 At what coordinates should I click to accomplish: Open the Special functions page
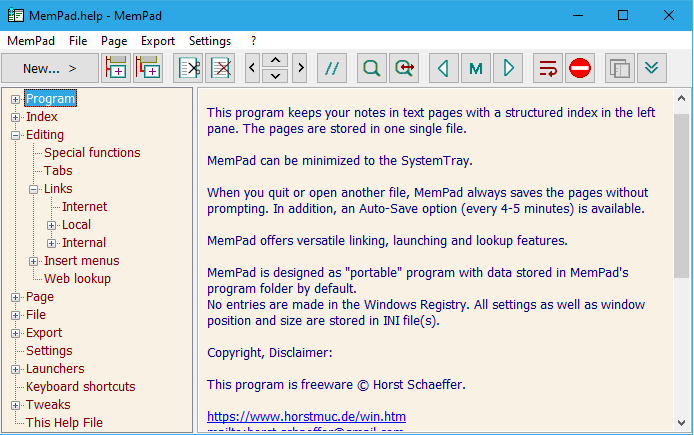92,153
